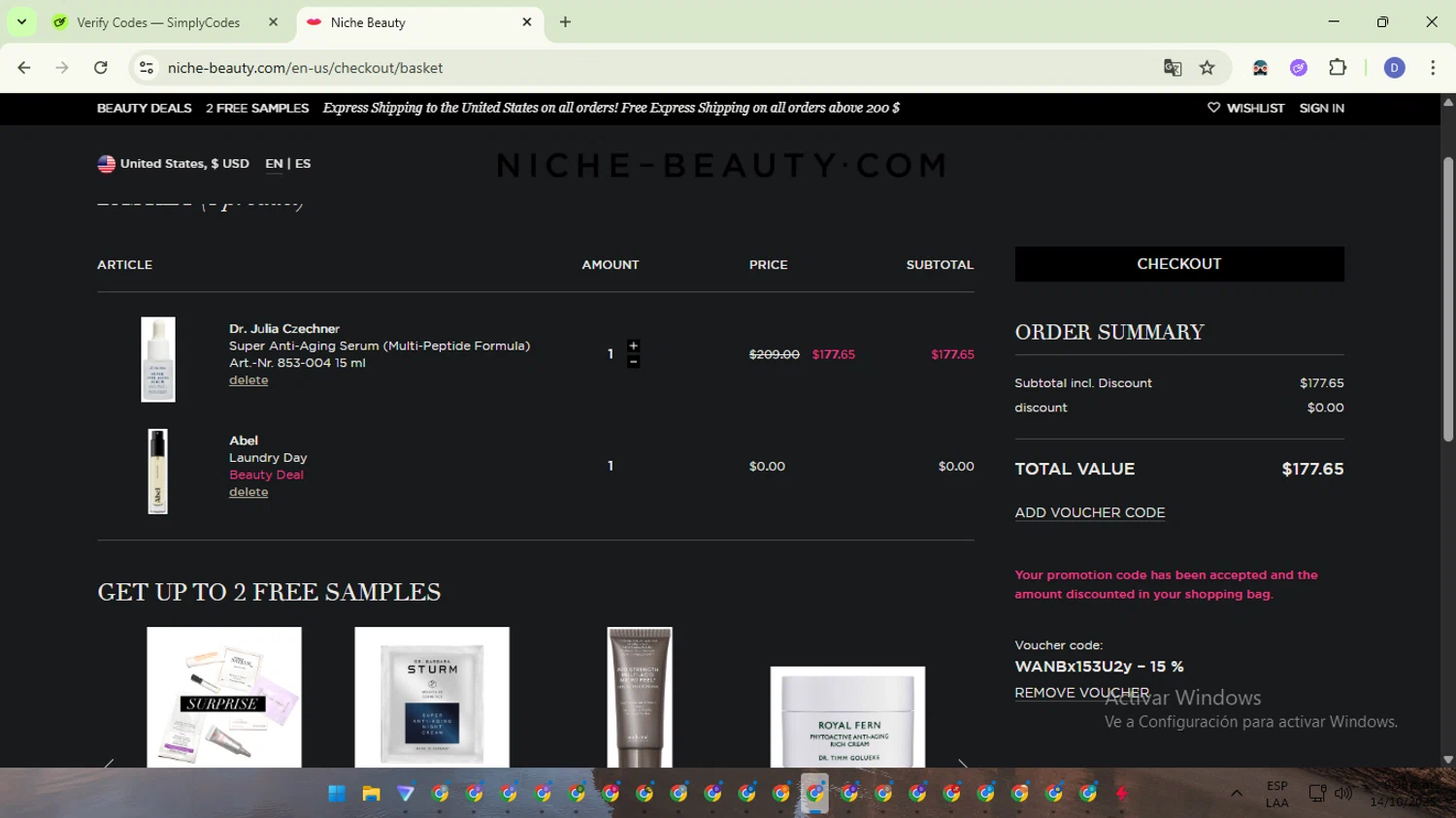
Task: Click the NICHE-BEAUTY.COM logo
Action: [x=722, y=165]
